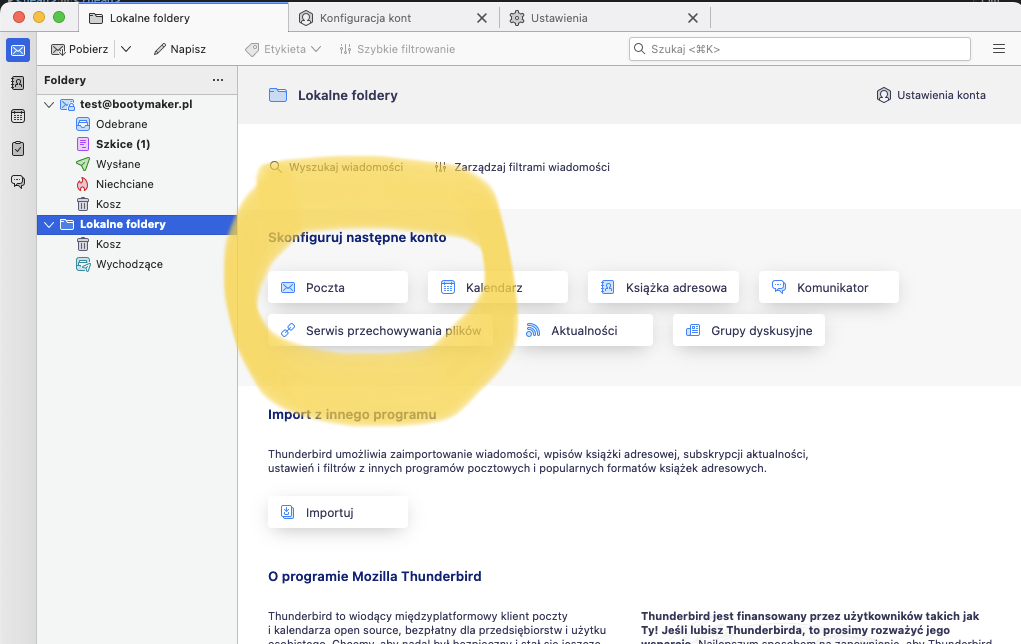
Task: Open the Calendar space icon in sidebar
Action: point(17,116)
